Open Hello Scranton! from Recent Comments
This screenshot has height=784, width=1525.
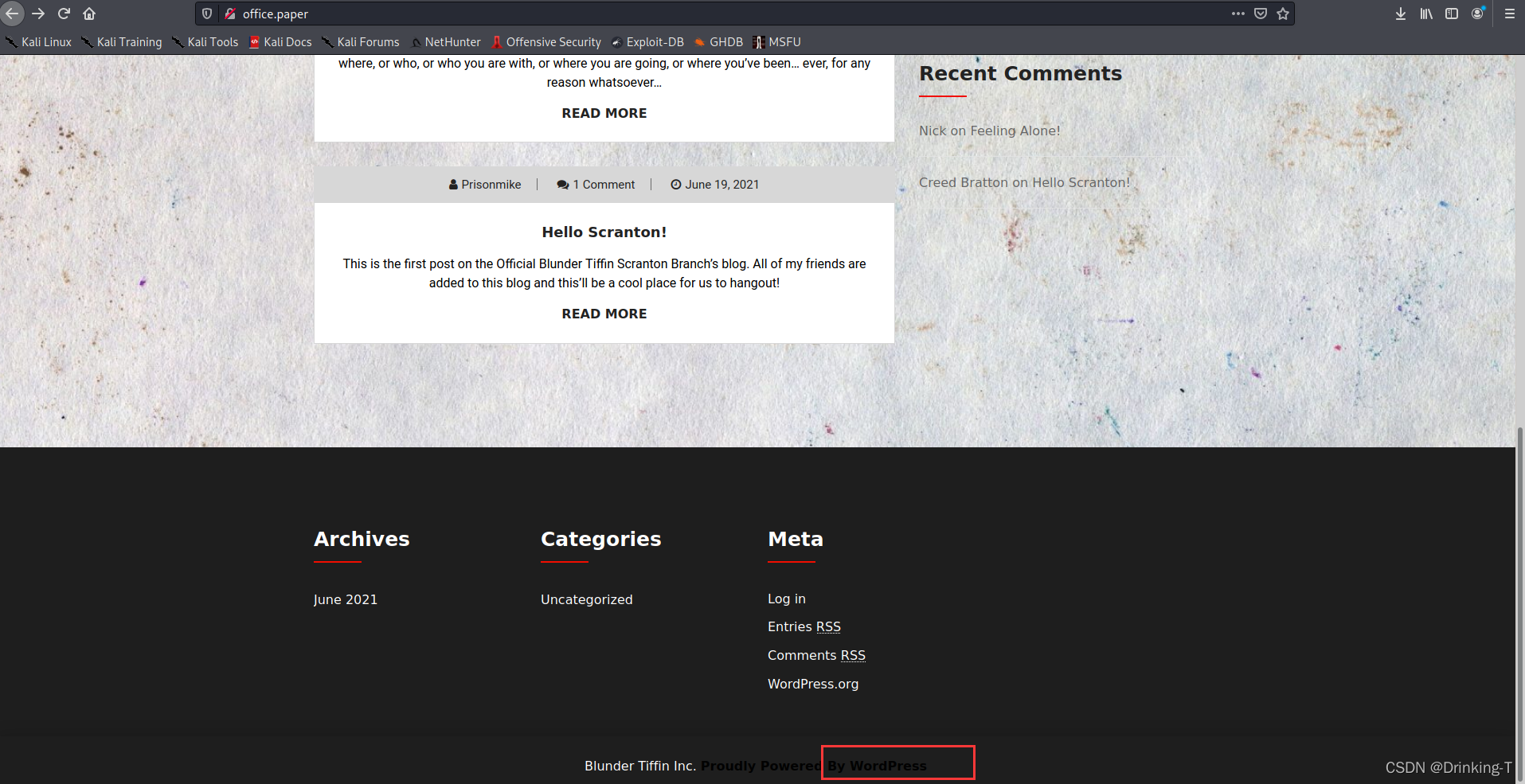click(x=1081, y=182)
